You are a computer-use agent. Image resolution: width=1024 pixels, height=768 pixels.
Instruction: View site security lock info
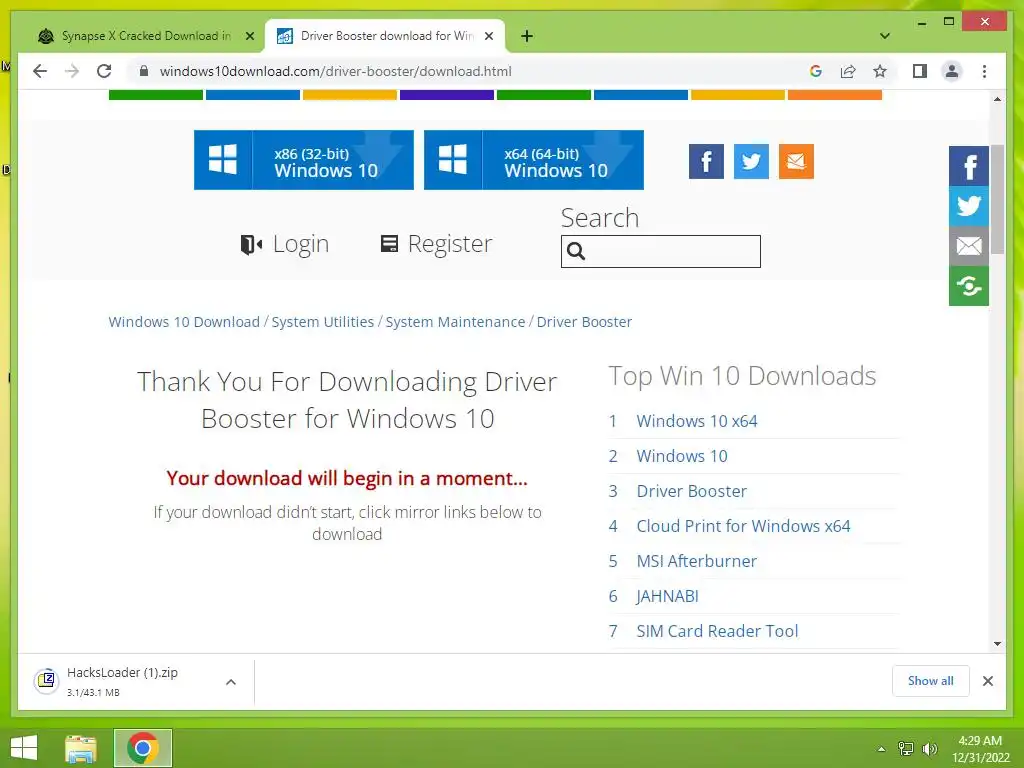(x=144, y=71)
